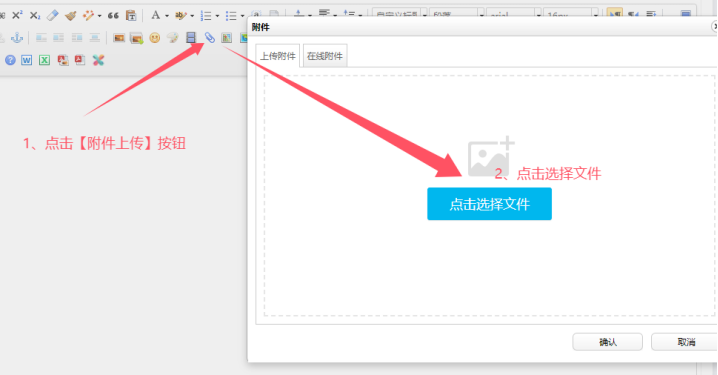This screenshot has width=718, height=375.
Task: Click the 确认 button
Action: click(x=608, y=342)
